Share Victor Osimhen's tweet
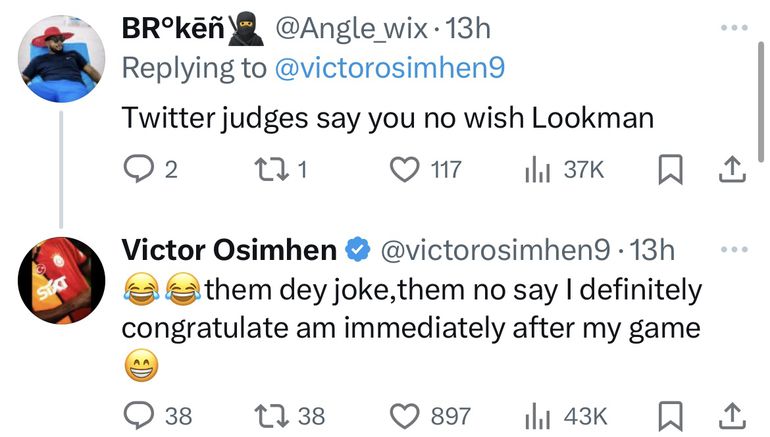Viewport: 770px width, 437px height. tap(733, 414)
